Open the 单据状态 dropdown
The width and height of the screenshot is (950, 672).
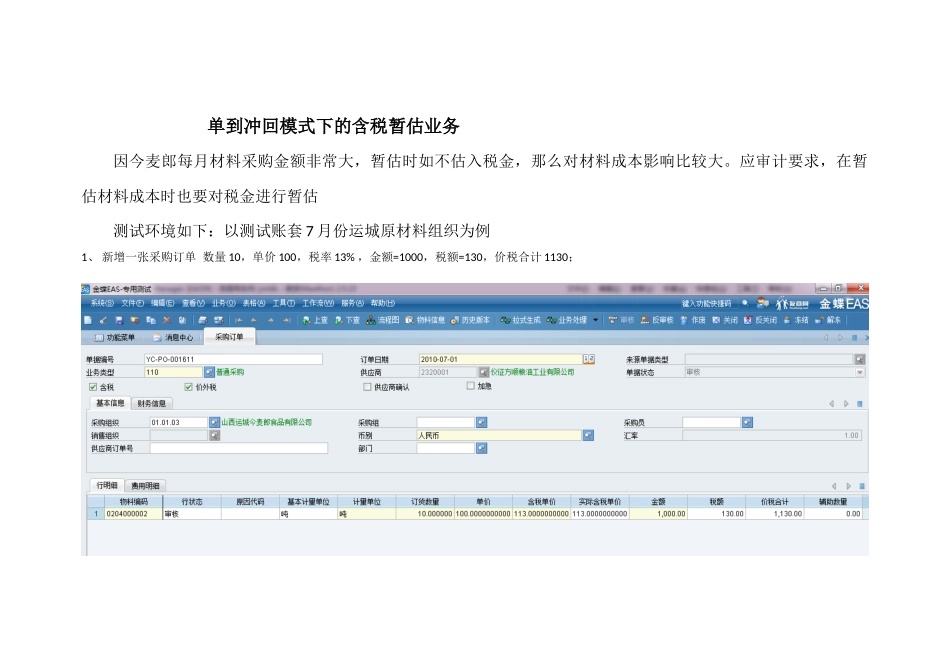[x=859, y=372]
